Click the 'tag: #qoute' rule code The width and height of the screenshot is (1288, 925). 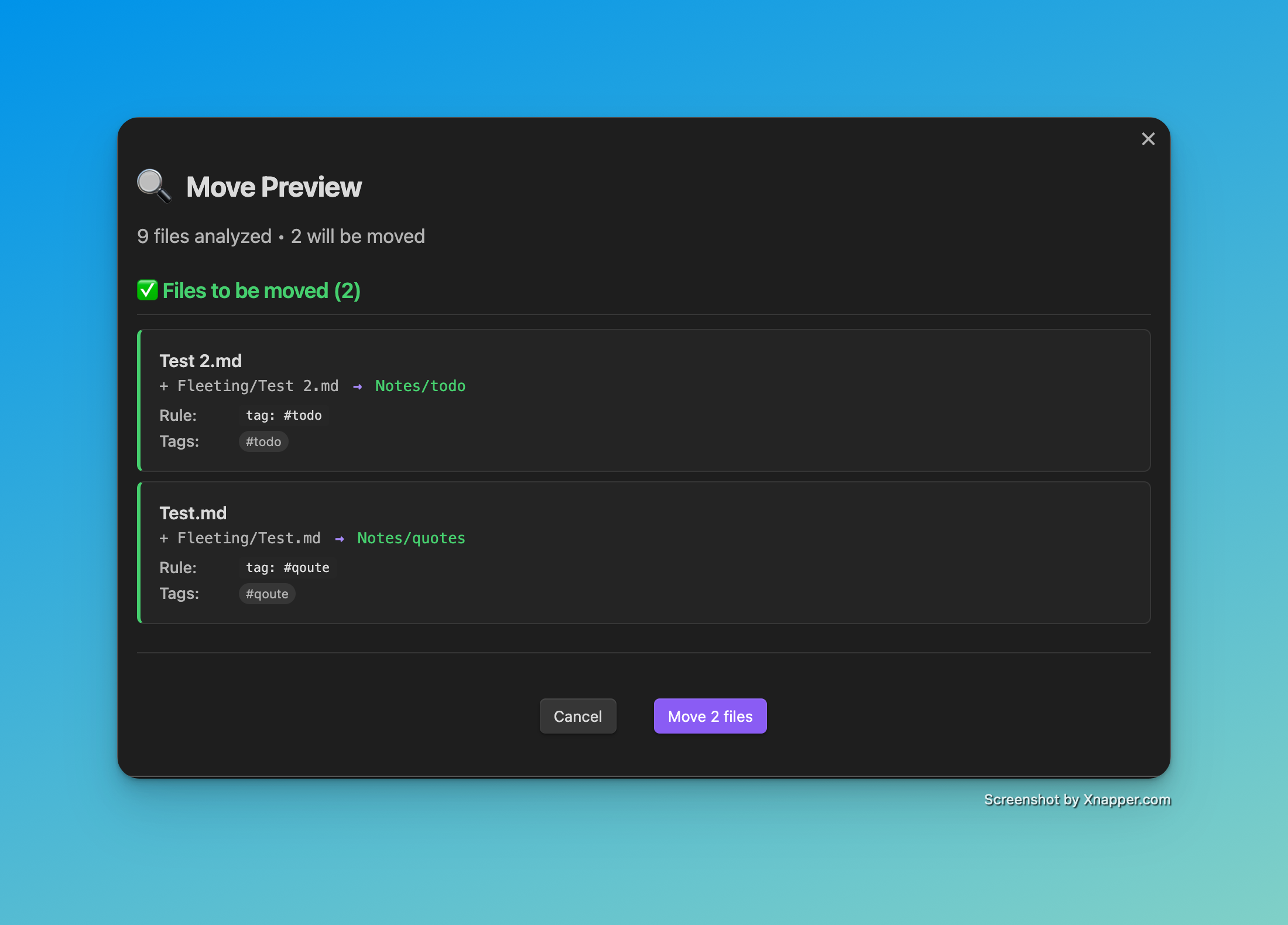pos(287,567)
